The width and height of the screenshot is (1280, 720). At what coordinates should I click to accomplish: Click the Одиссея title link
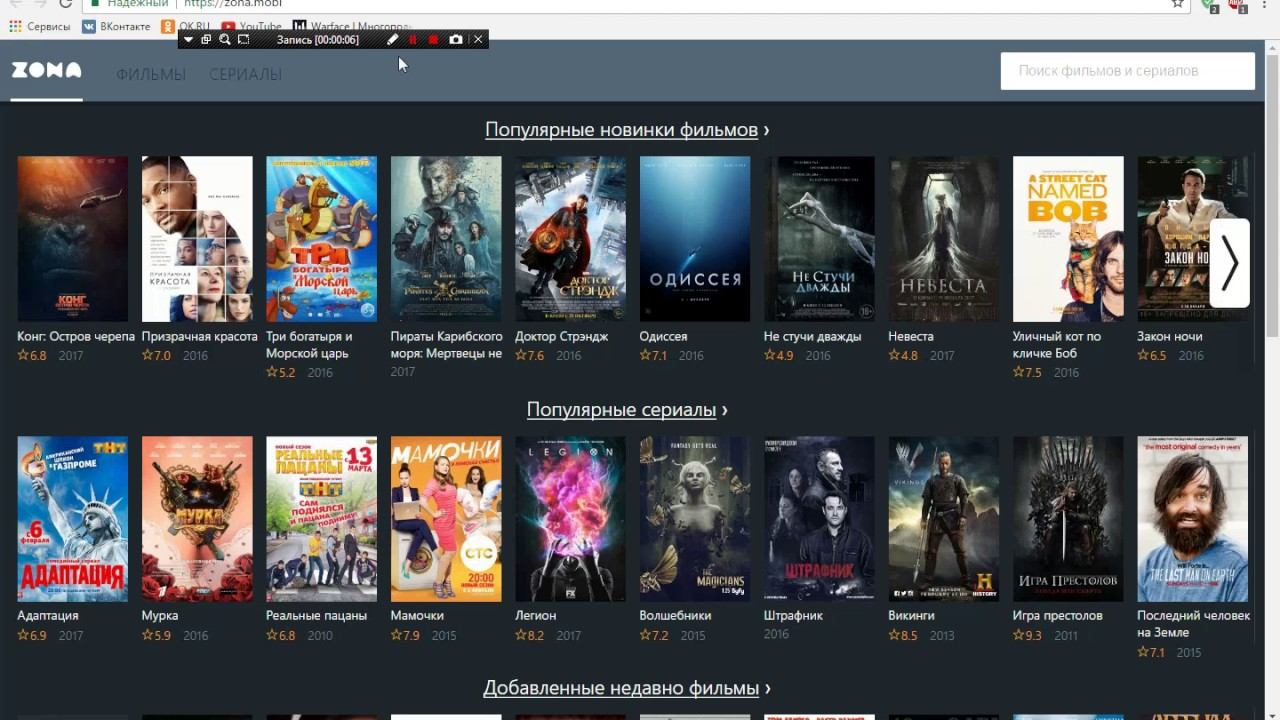tap(663, 337)
